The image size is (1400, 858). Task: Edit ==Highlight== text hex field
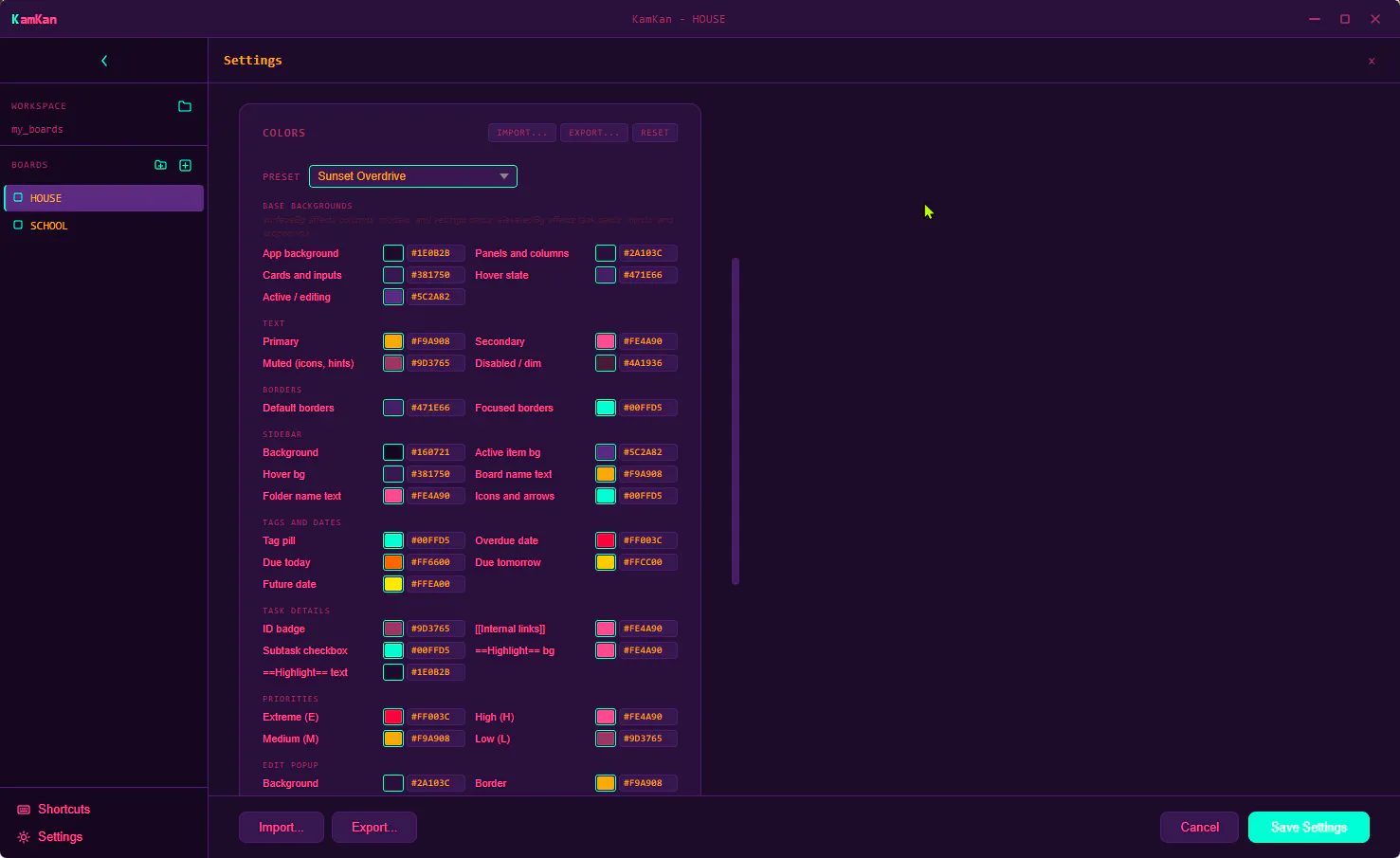[436, 672]
